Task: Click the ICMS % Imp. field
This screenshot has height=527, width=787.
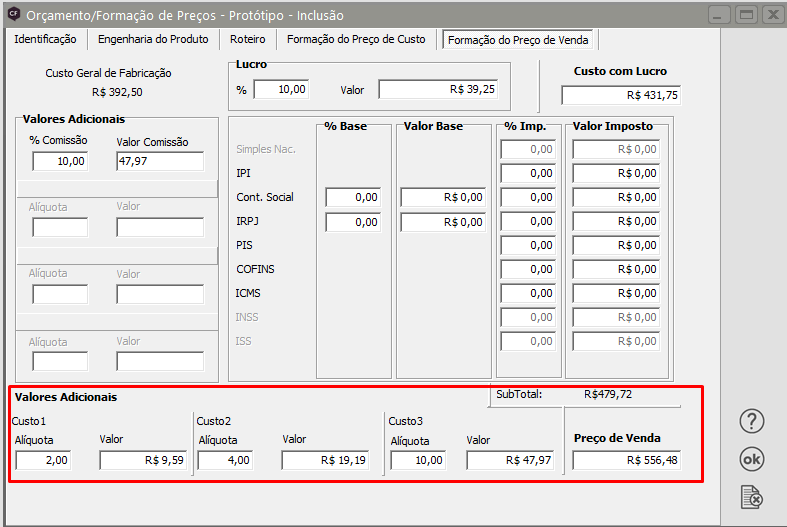Action: click(528, 294)
